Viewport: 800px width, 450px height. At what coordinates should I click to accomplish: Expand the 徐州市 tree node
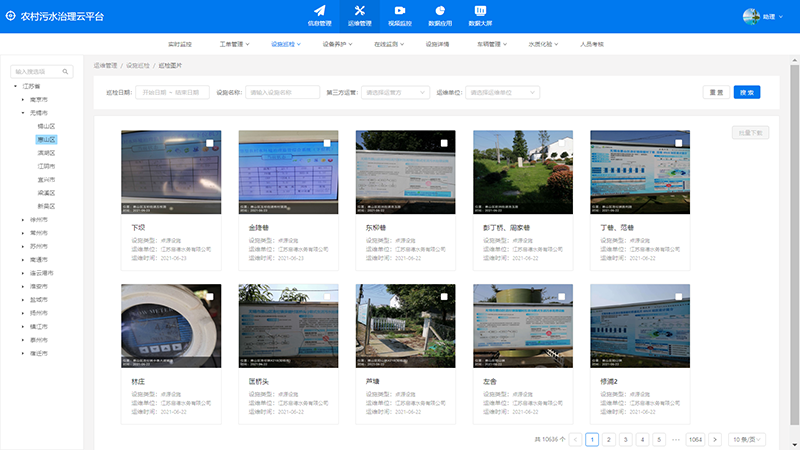coord(24,219)
